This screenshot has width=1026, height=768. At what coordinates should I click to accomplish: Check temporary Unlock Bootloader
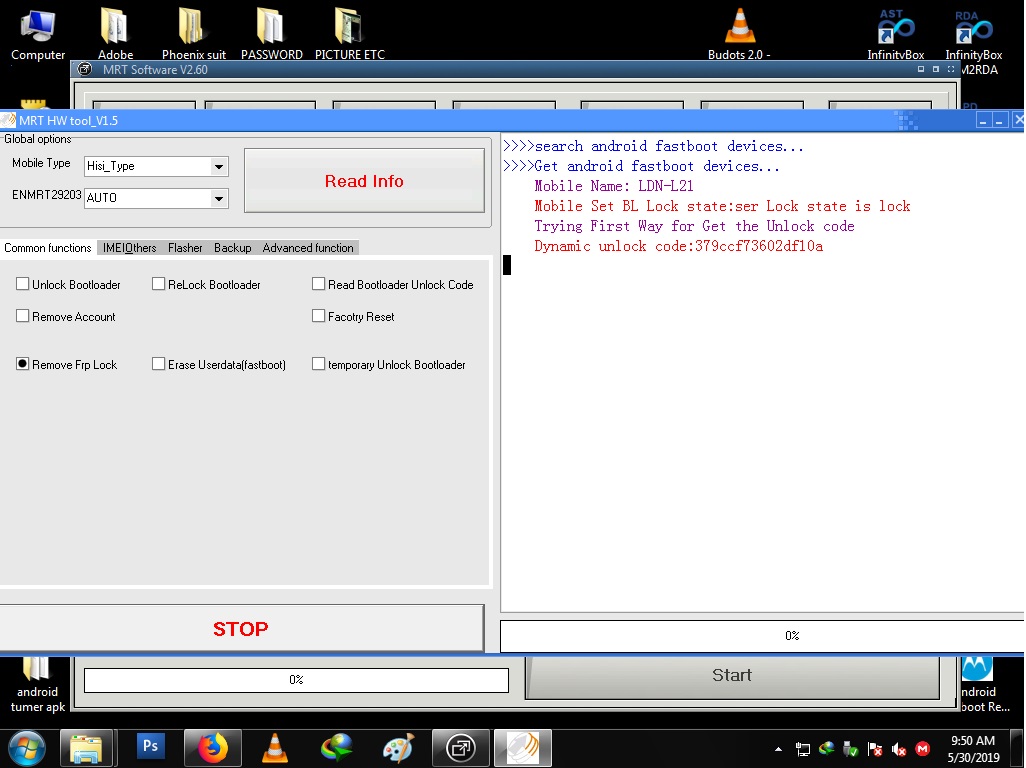pyautogui.click(x=319, y=364)
